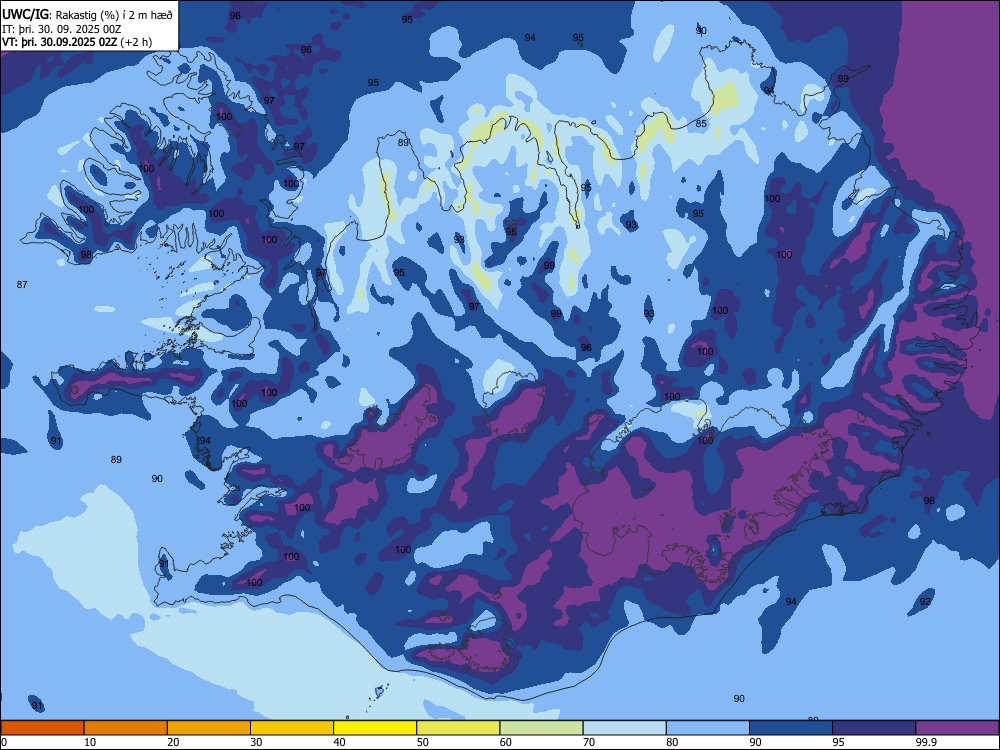The image size is (1000, 750).
Task: Click the '10' legend scale label
Action: (90, 742)
